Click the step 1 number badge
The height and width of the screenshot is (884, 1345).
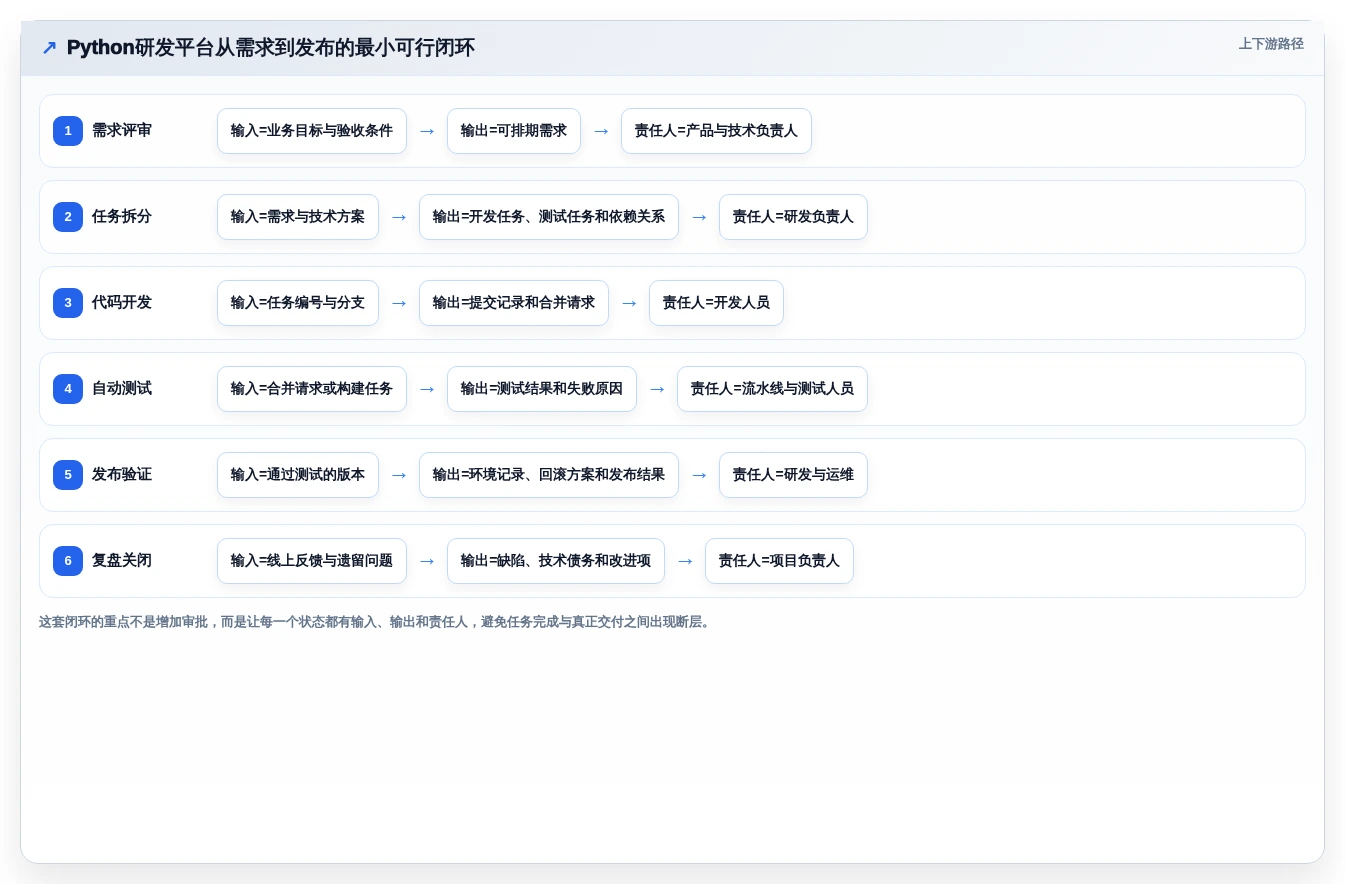pyautogui.click(x=68, y=131)
